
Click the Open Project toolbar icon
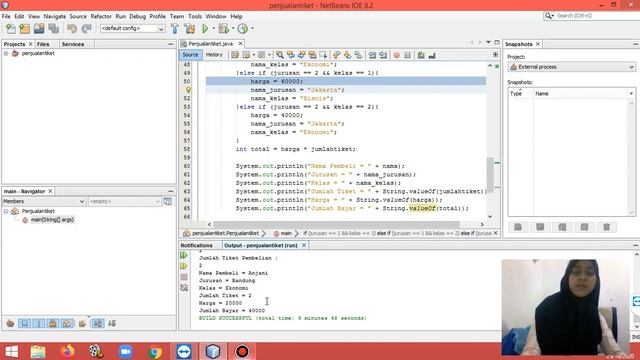[x=39, y=29]
